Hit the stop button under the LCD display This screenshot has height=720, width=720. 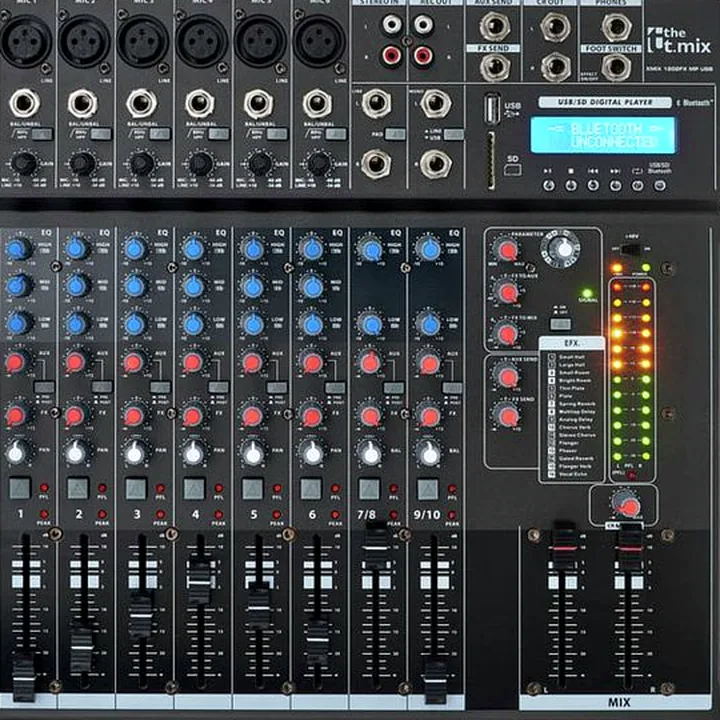tap(571, 186)
